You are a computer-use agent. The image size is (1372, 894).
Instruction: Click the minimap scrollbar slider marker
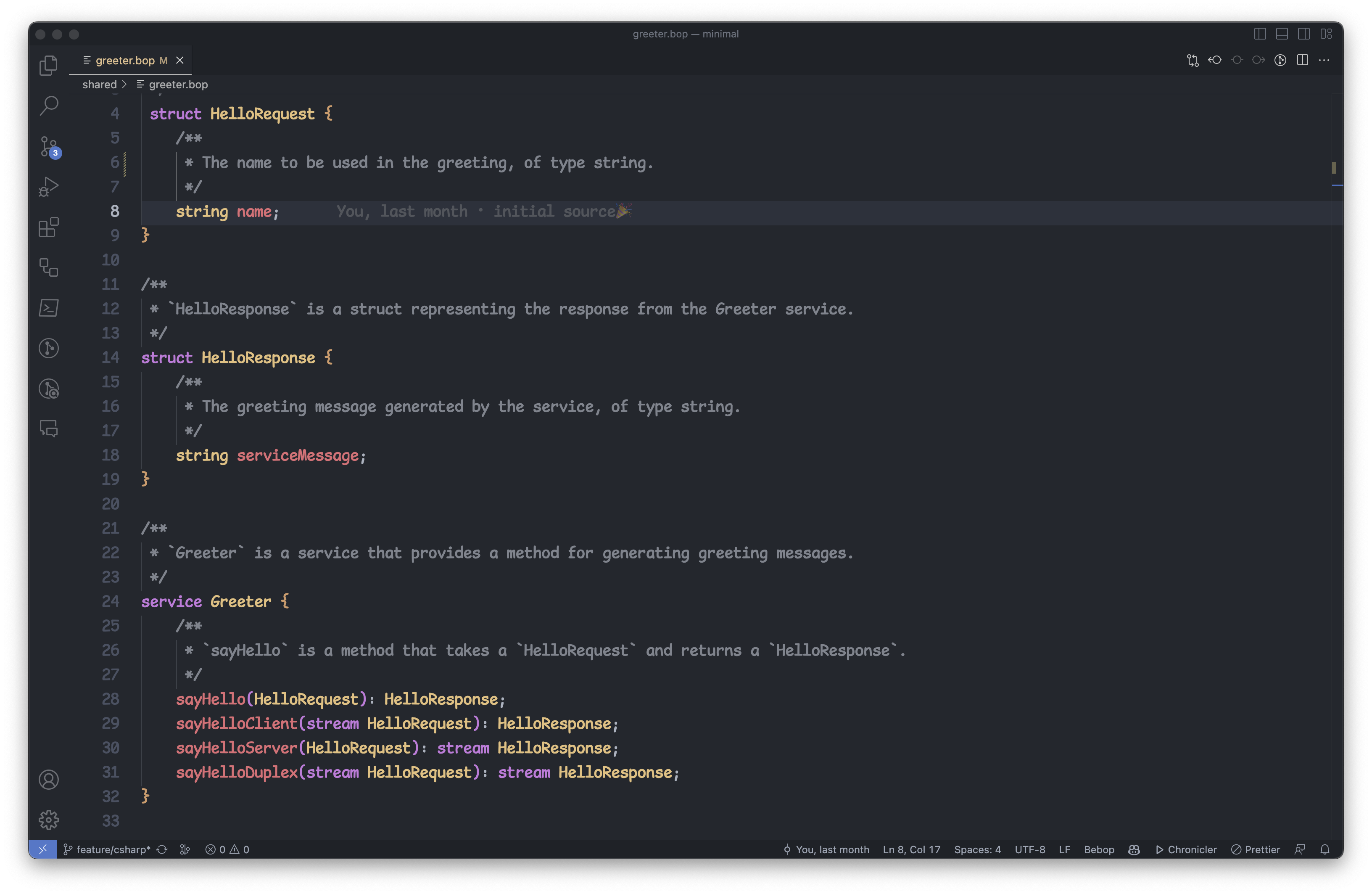coord(1333,167)
